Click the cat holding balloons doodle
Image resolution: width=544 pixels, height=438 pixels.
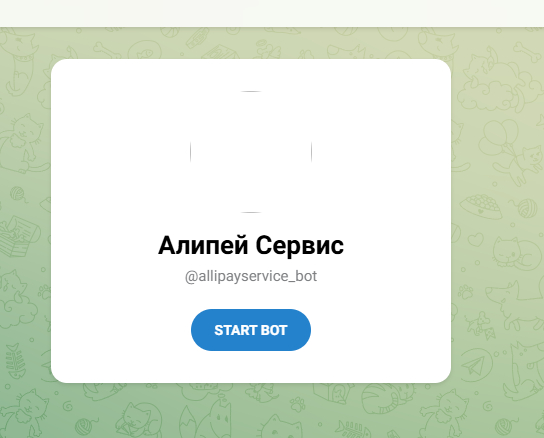click(510, 151)
